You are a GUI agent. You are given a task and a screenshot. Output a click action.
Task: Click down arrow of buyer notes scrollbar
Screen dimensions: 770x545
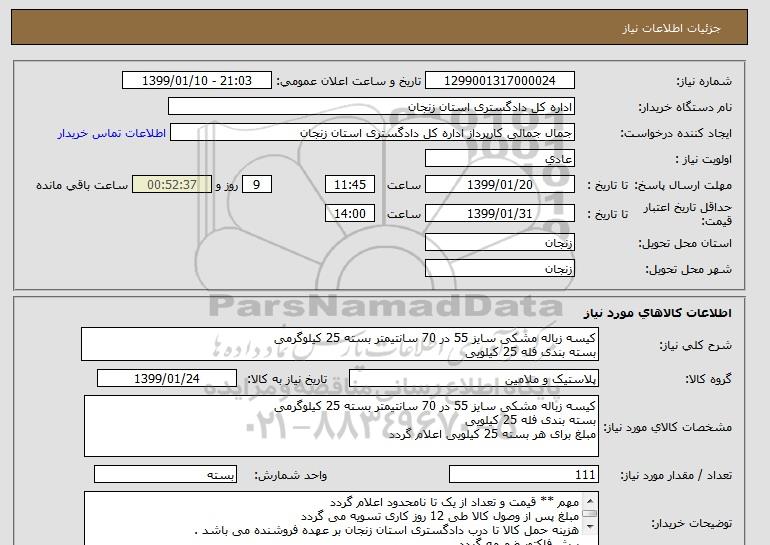(x=590, y=527)
